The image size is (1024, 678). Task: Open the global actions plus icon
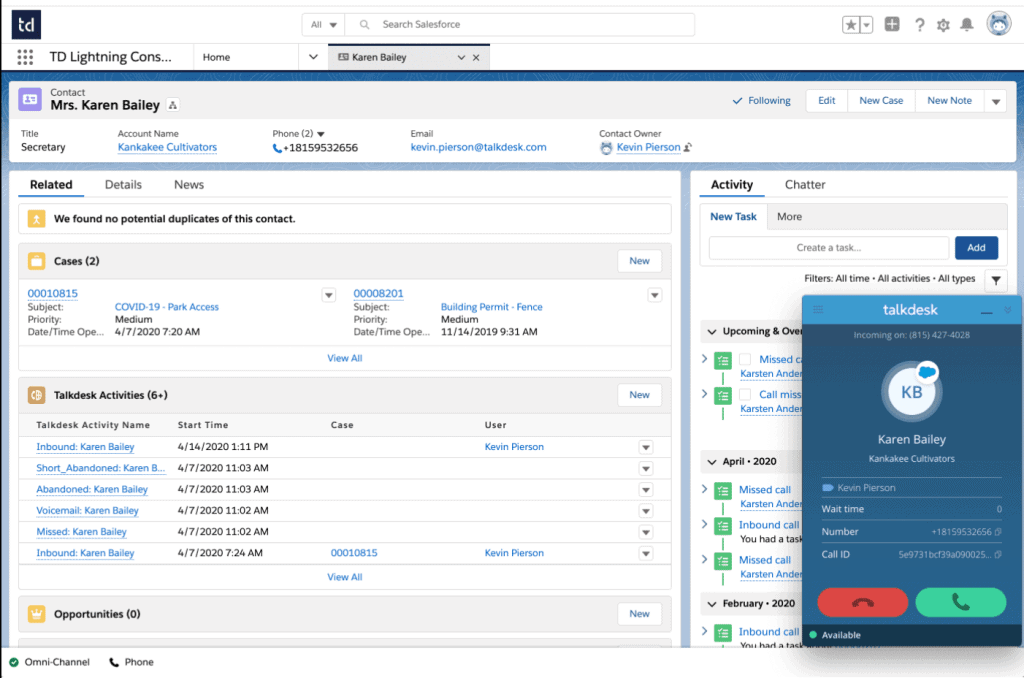point(892,24)
